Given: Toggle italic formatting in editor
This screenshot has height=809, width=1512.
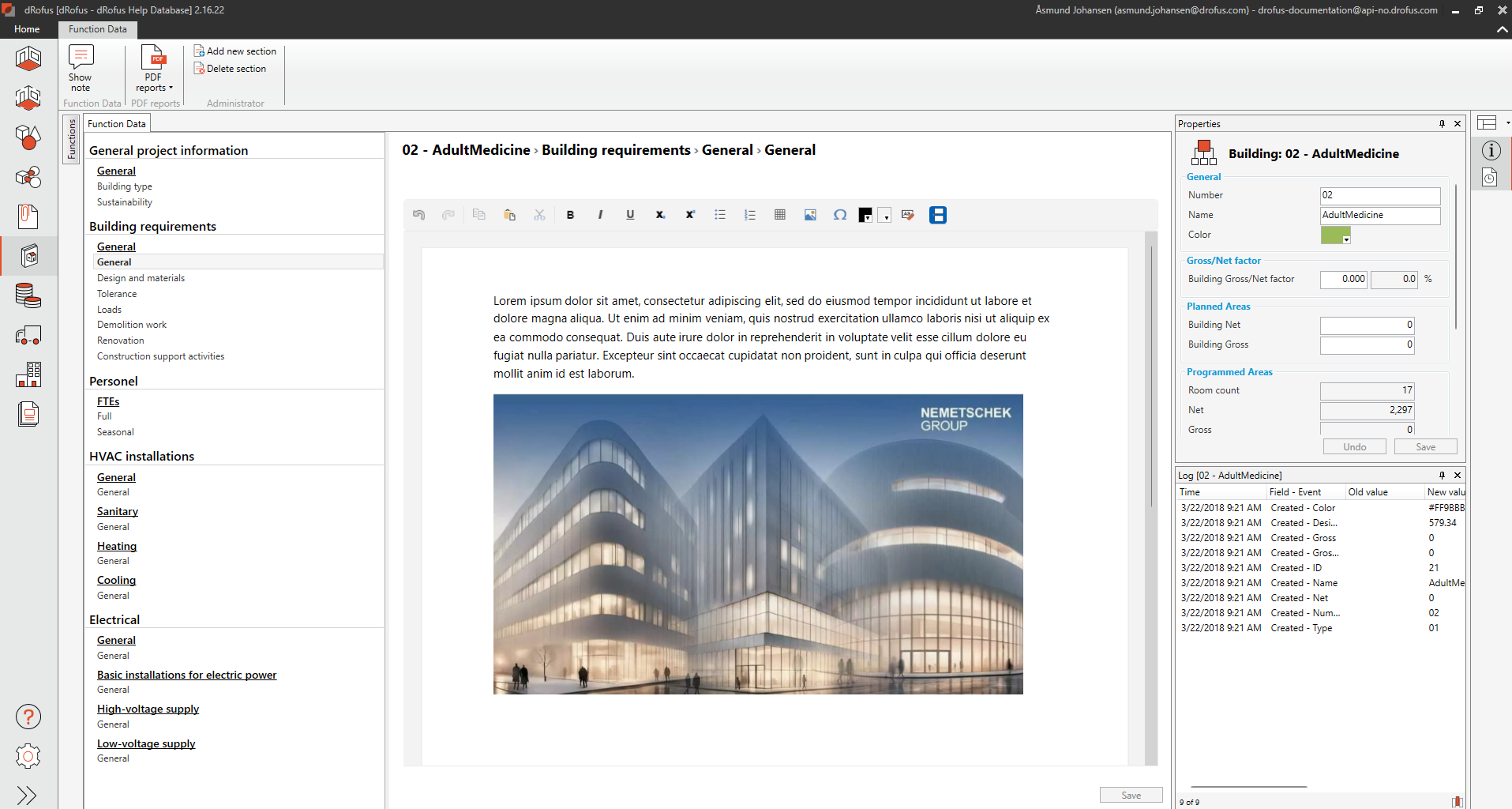Looking at the screenshot, I should [600, 215].
